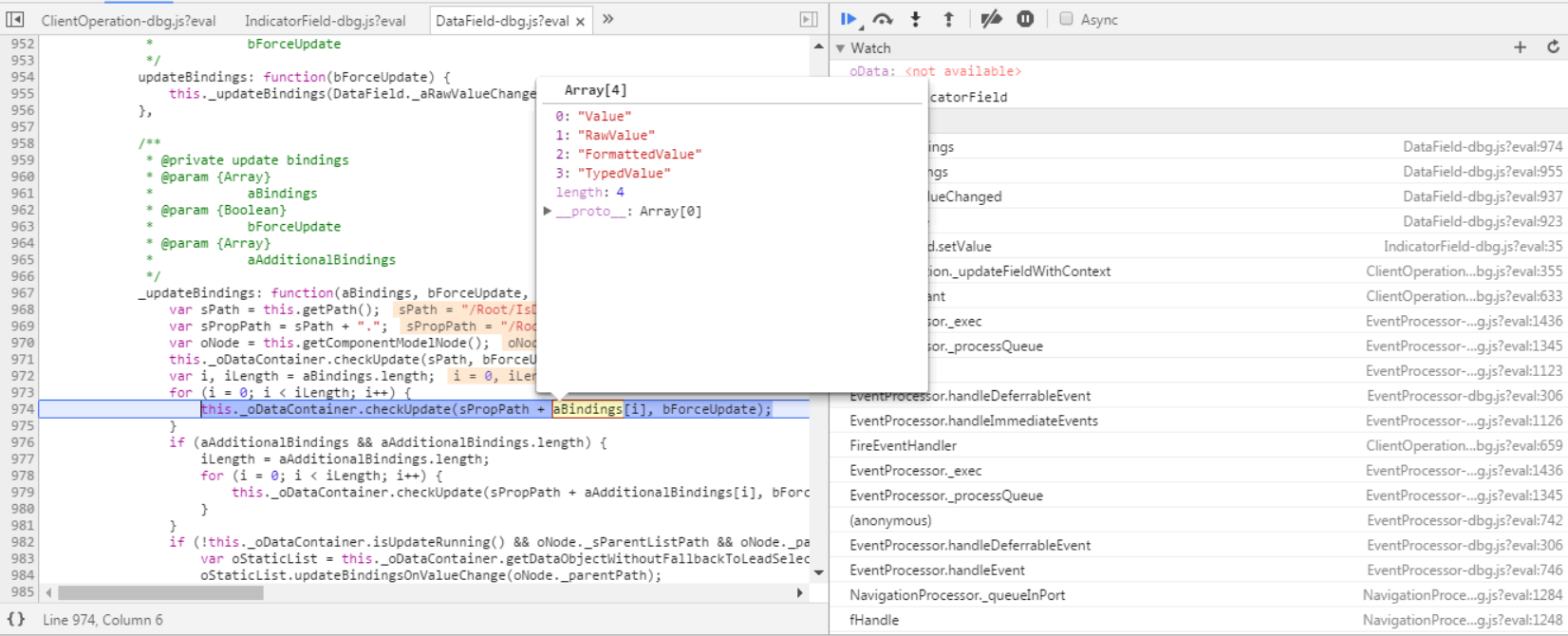Step into next function call
Viewport: 1568px width, 636px height.
pyautogui.click(x=916, y=19)
